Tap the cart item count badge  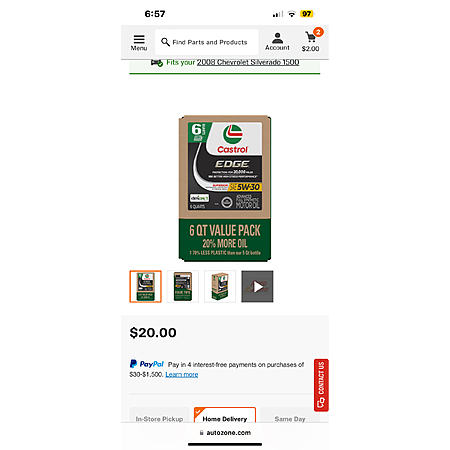point(319,32)
